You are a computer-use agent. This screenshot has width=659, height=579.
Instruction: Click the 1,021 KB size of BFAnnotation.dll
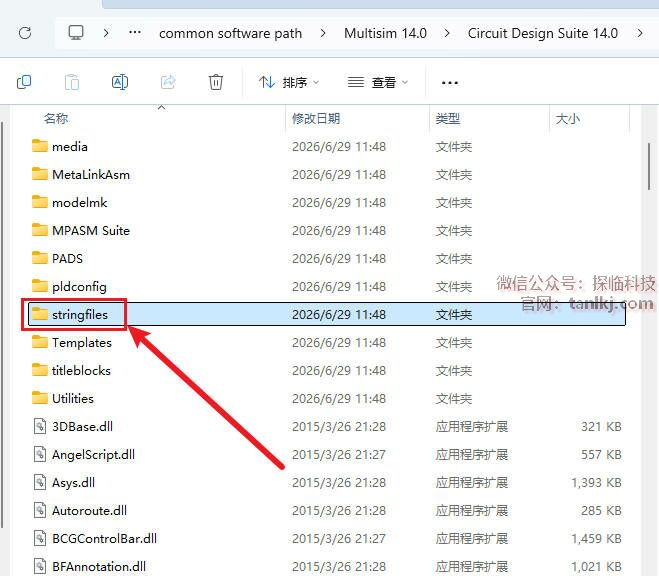point(596,567)
